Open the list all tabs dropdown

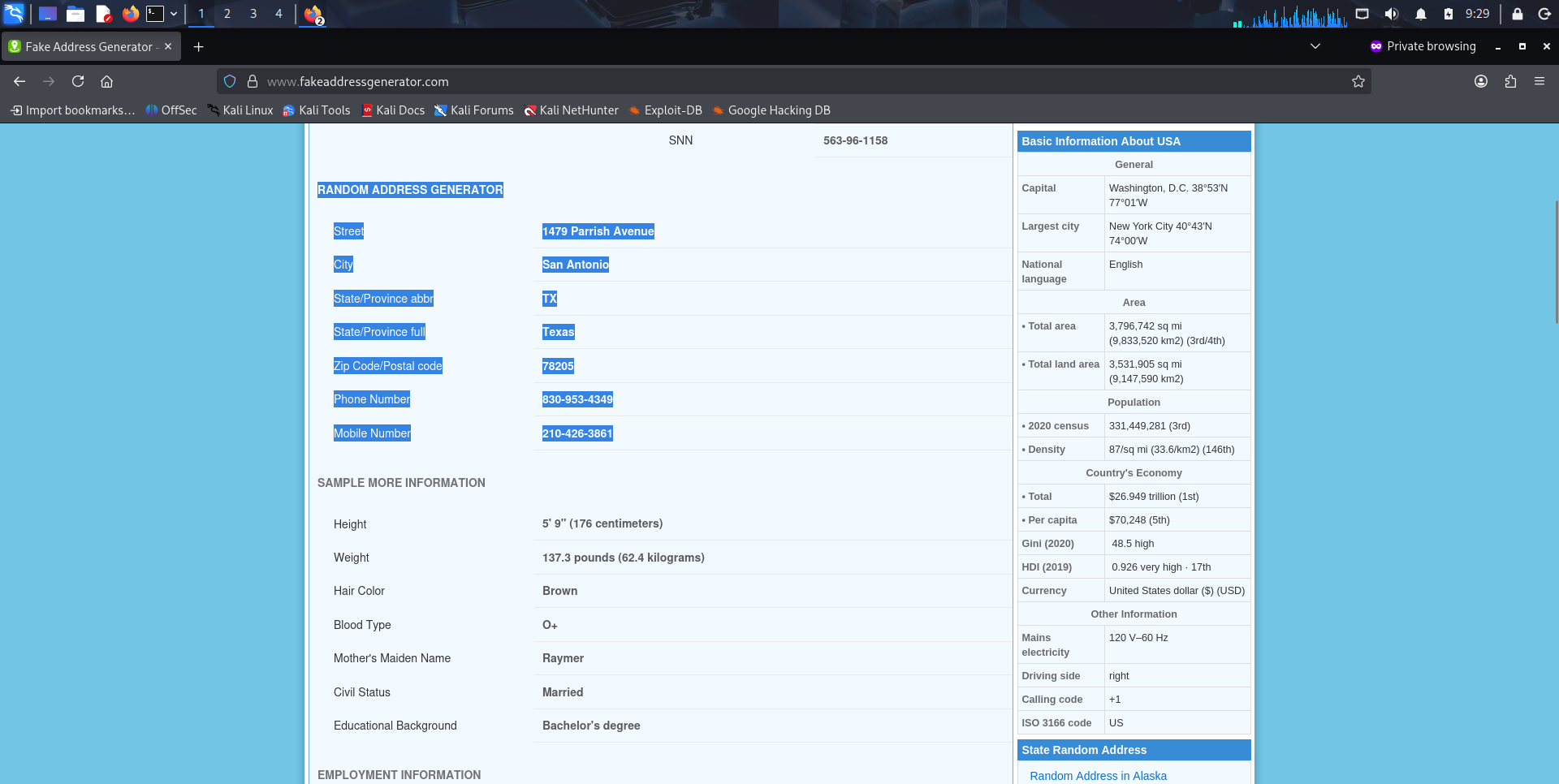1315,46
